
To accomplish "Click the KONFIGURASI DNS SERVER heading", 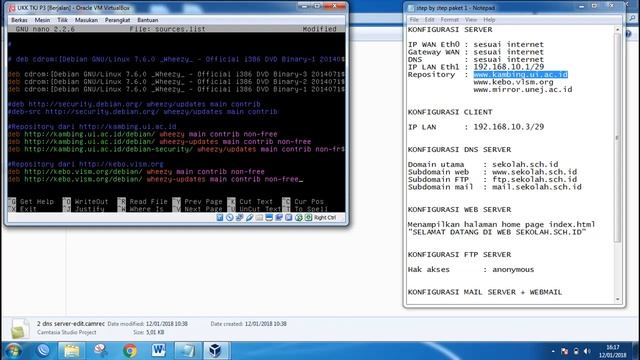I will click(459, 149).
